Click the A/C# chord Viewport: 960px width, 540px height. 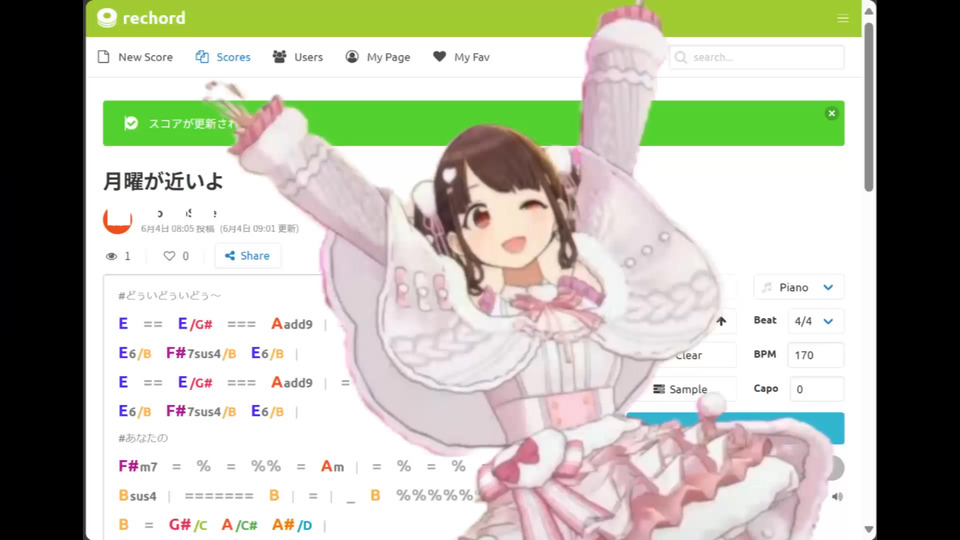pos(239,525)
